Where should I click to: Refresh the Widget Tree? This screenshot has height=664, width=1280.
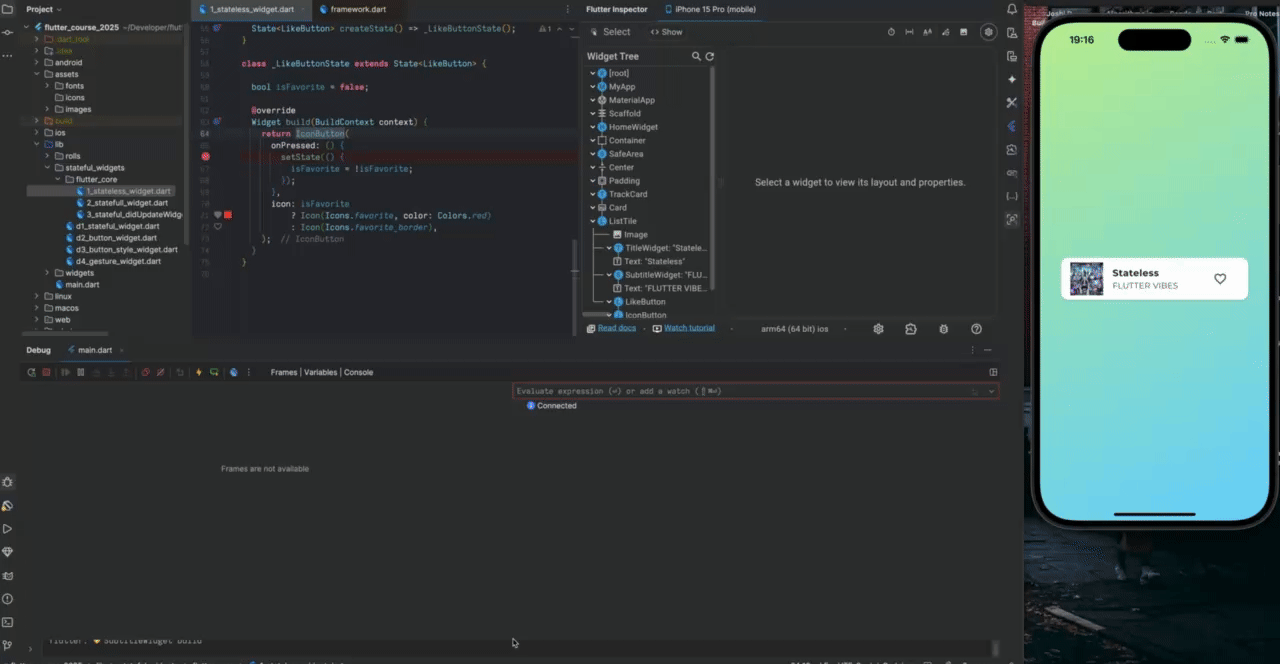(710, 56)
